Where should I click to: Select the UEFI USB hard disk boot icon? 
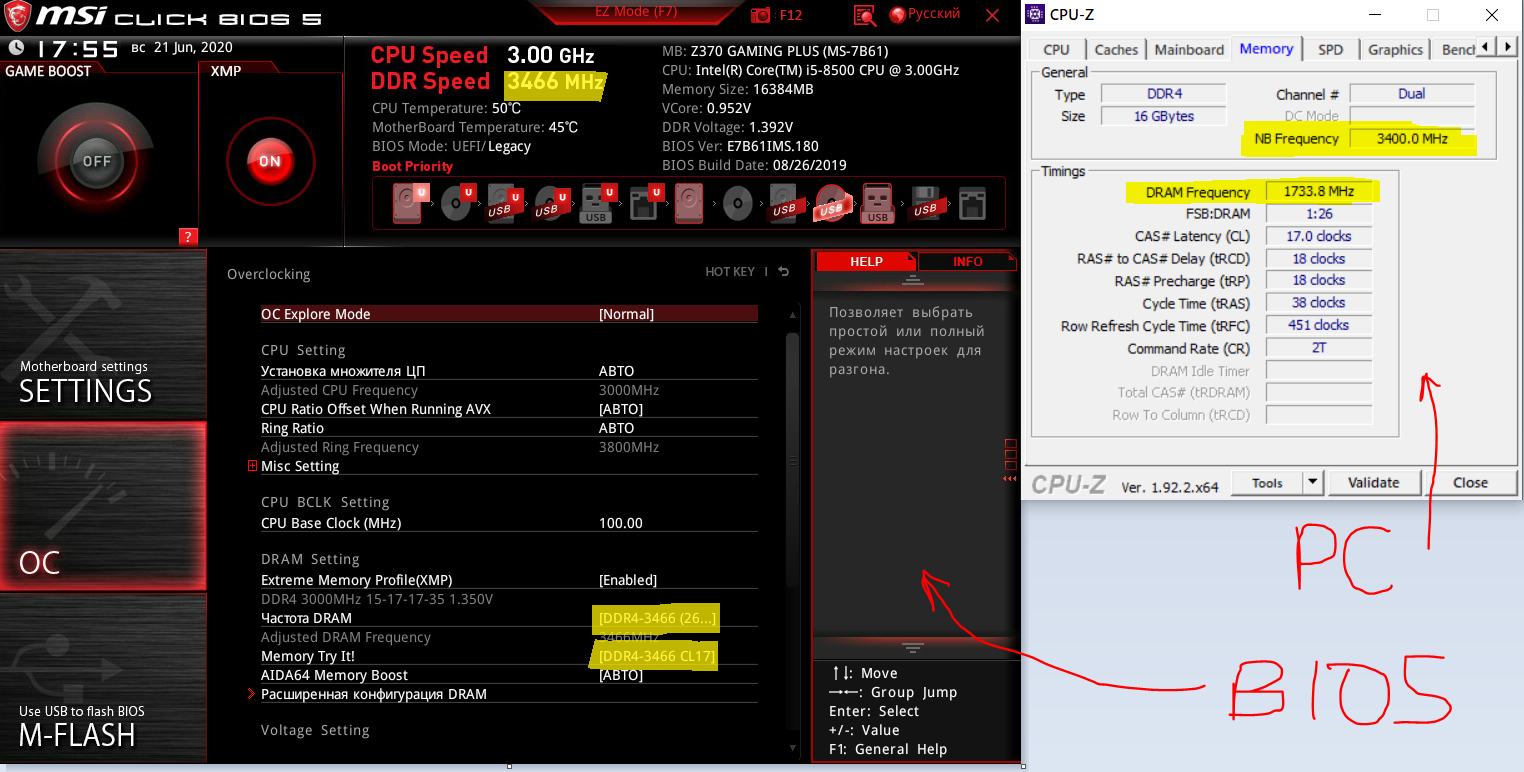point(503,203)
